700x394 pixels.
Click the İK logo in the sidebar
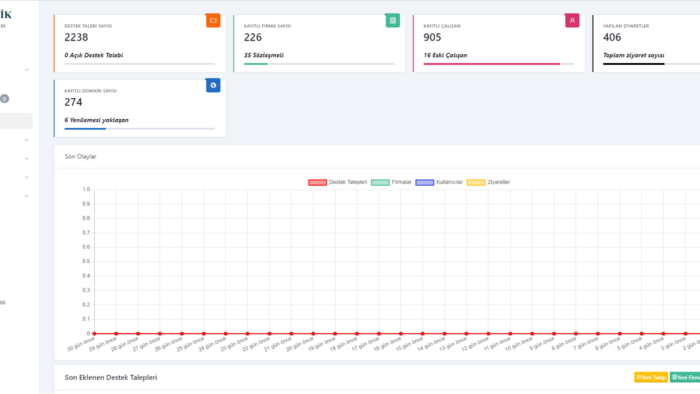pyautogui.click(x=6, y=15)
